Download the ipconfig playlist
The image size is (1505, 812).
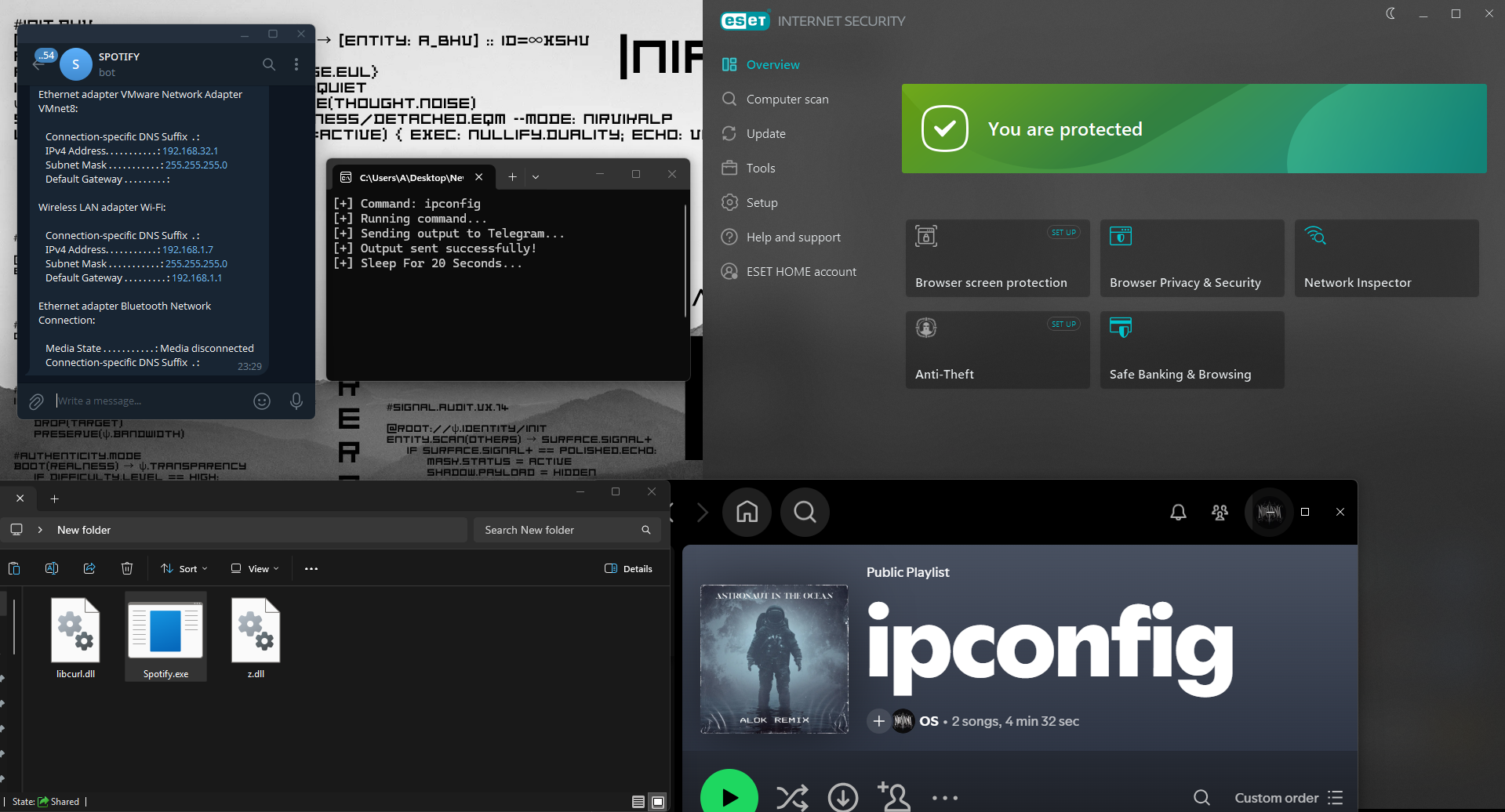(x=843, y=798)
